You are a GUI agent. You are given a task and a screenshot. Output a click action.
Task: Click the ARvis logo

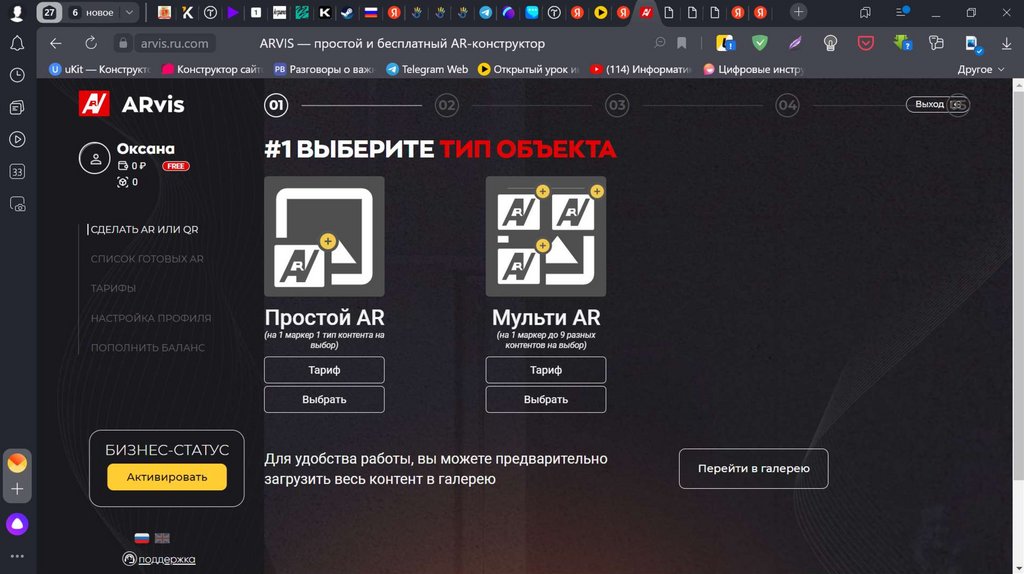click(131, 104)
